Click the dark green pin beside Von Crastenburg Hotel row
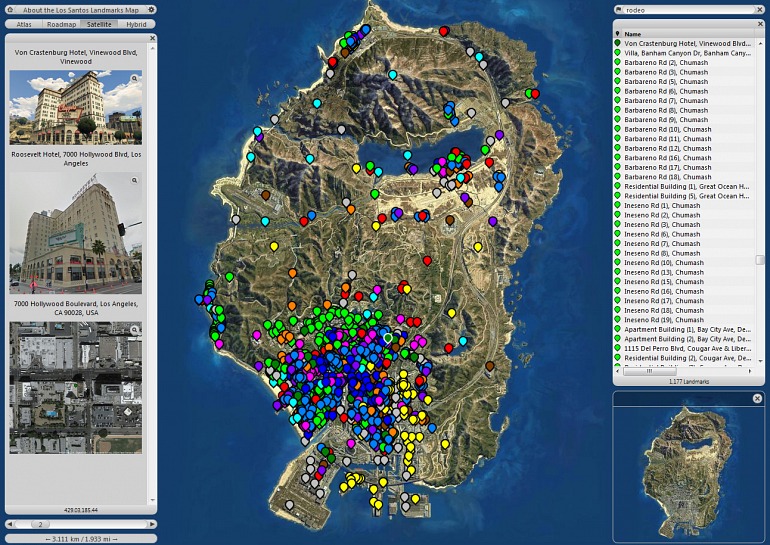 [x=617, y=43]
